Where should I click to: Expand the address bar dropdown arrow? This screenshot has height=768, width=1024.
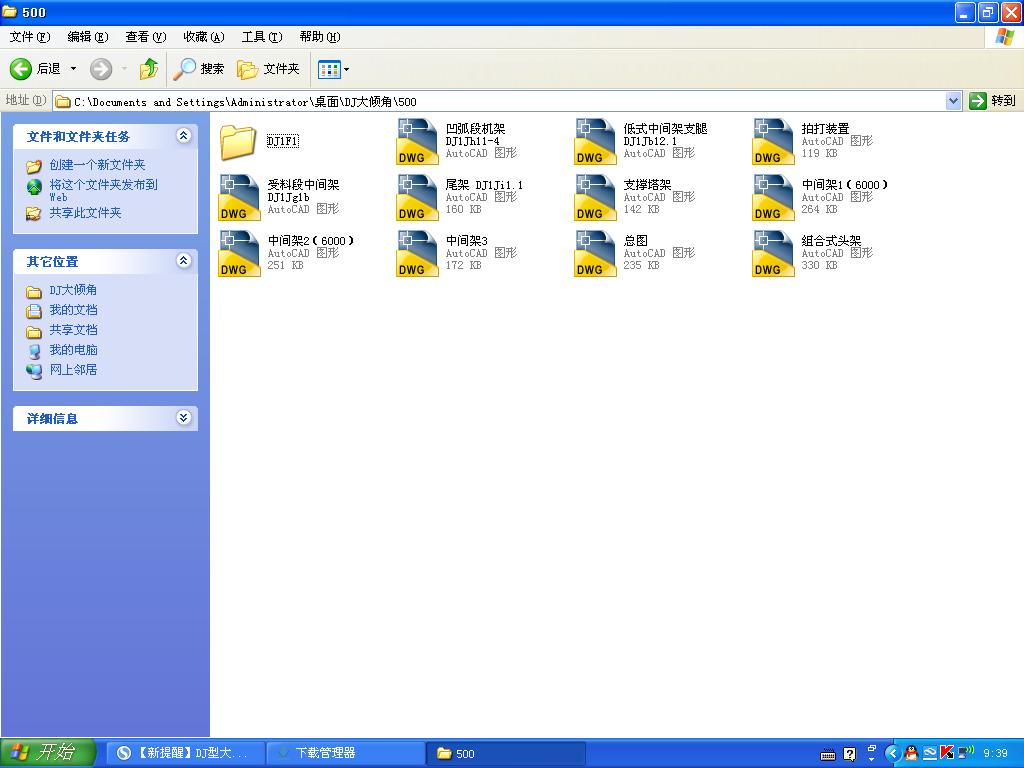point(953,101)
